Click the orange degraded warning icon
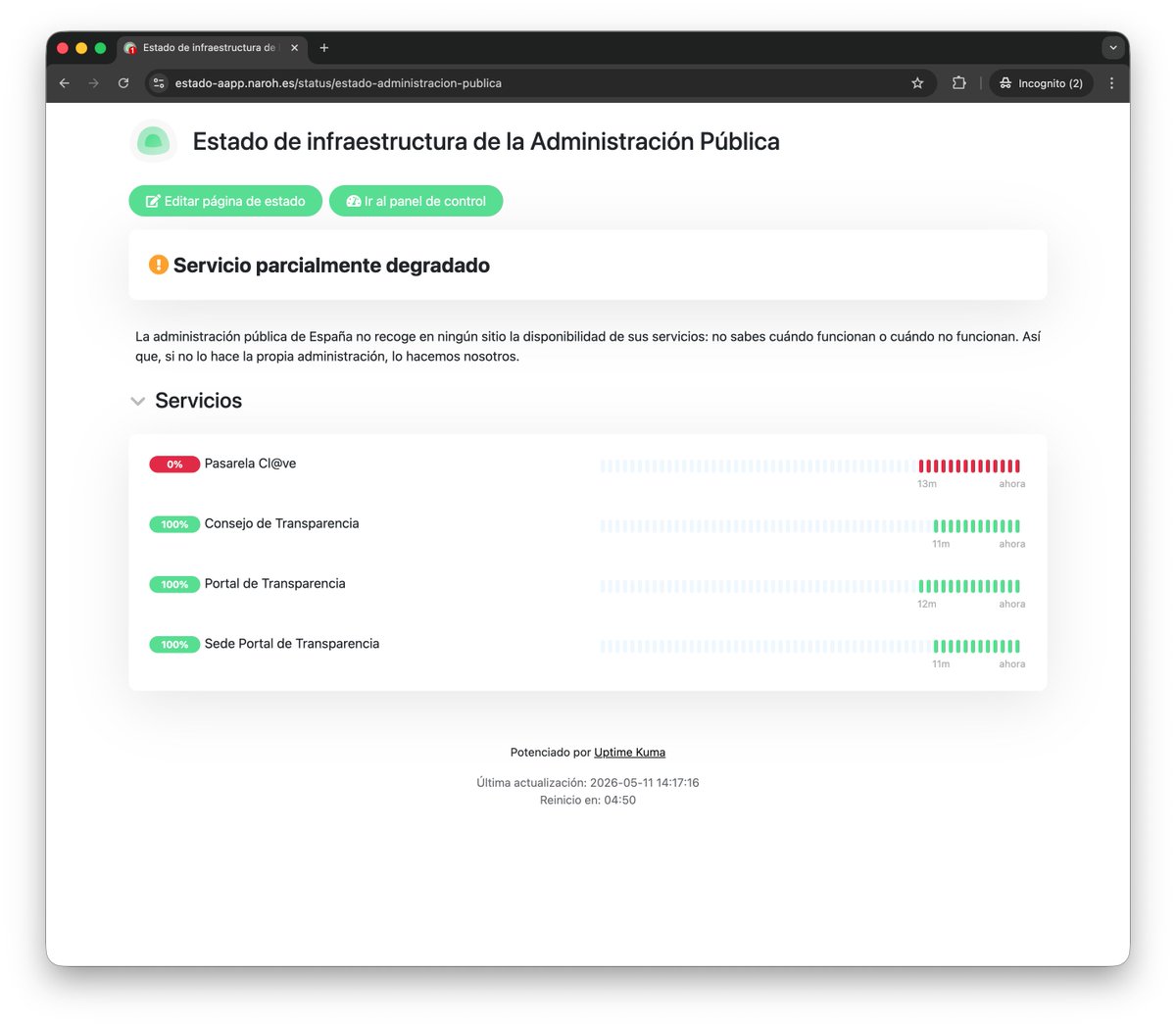 (158, 265)
